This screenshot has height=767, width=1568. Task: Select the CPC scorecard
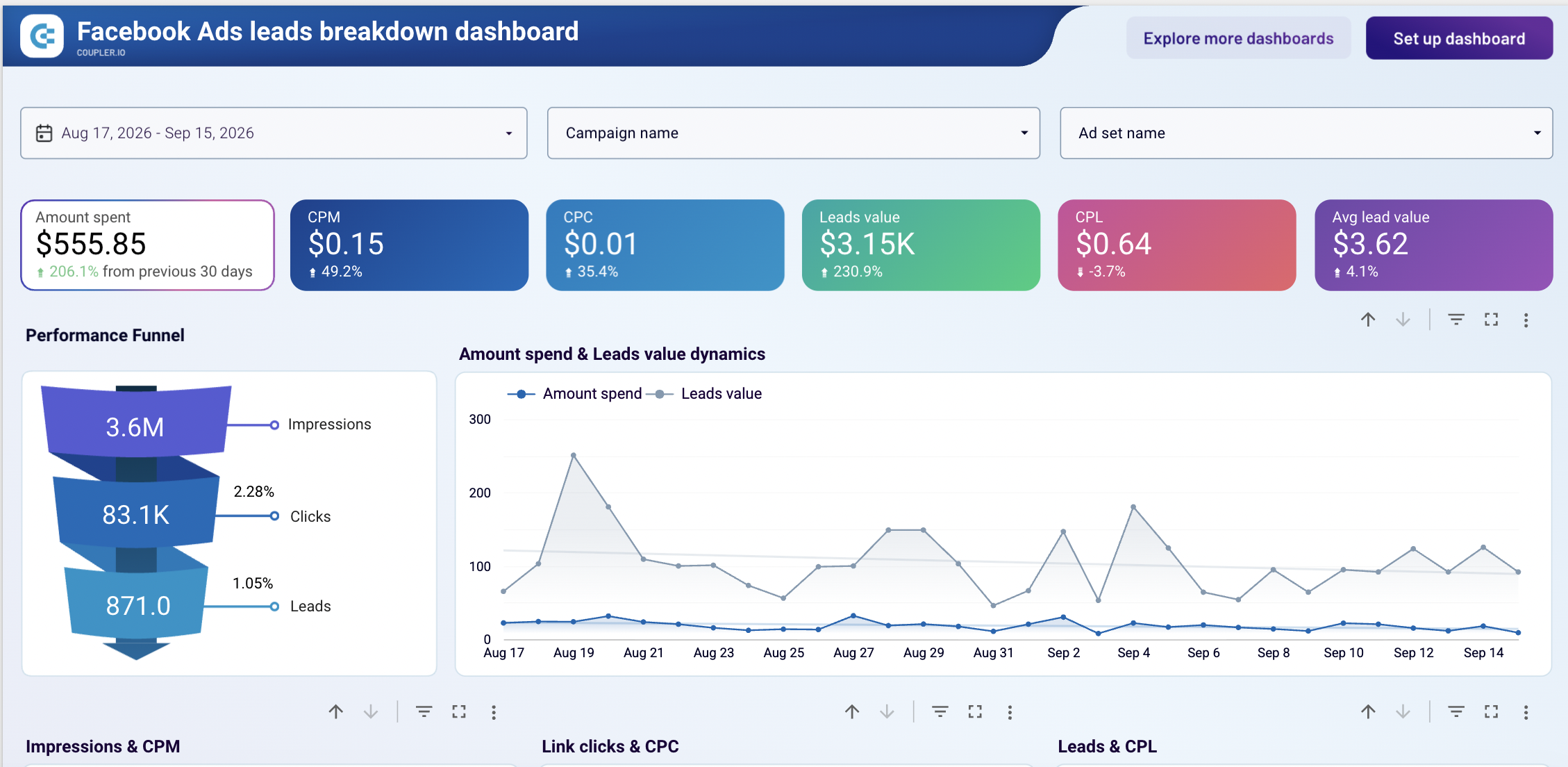(x=665, y=245)
